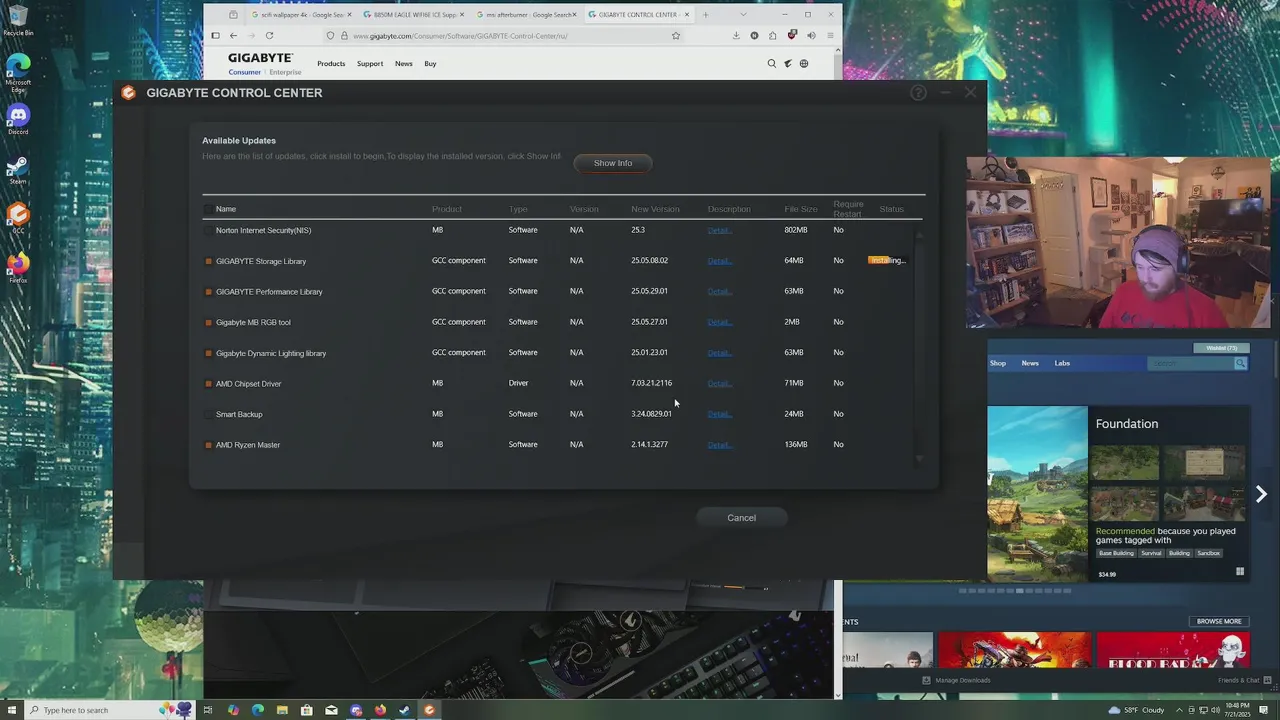Click the Firefox reload page icon
Screen dimensions: 1280x720
pos(269,36)
